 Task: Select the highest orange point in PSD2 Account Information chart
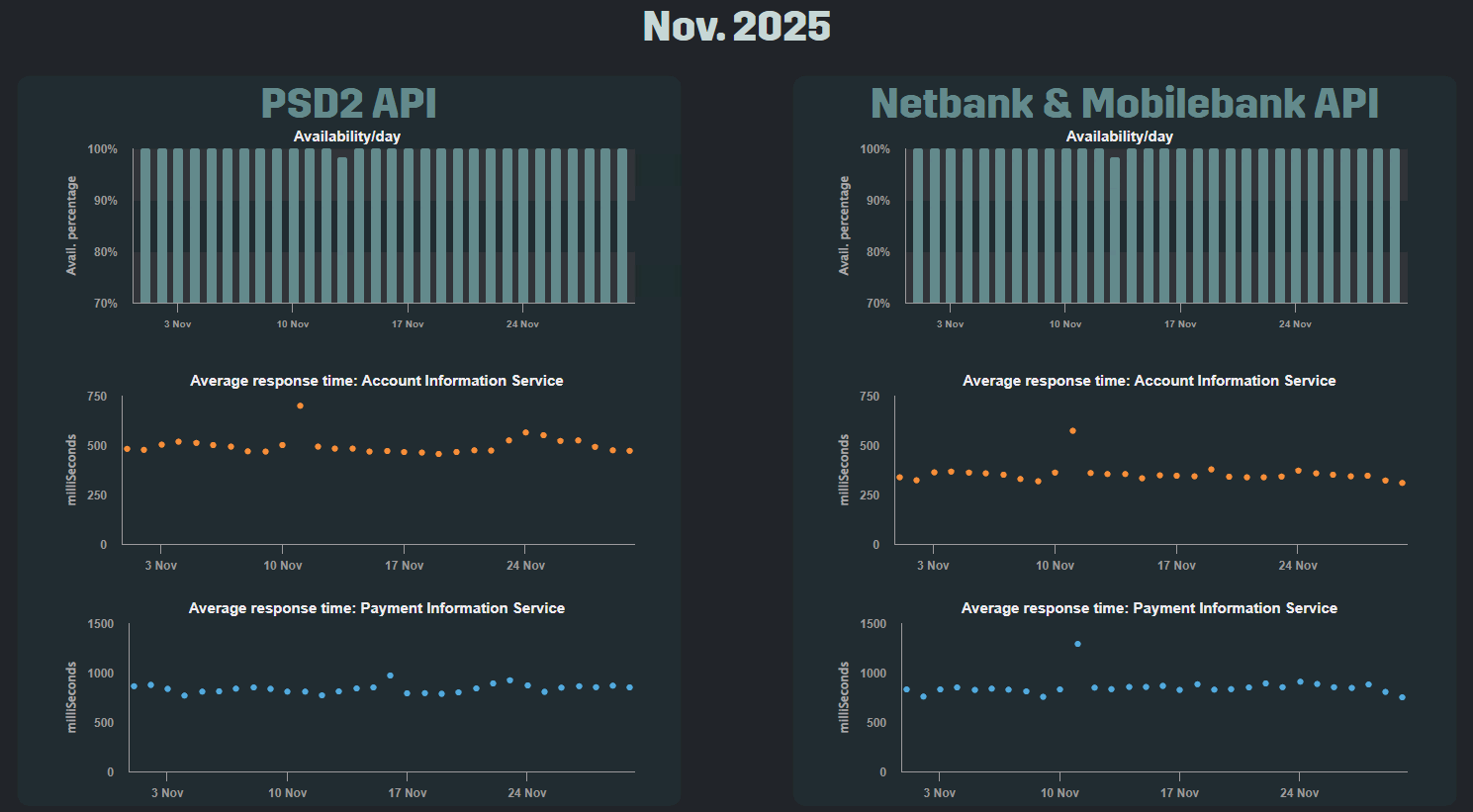point(300,406)
